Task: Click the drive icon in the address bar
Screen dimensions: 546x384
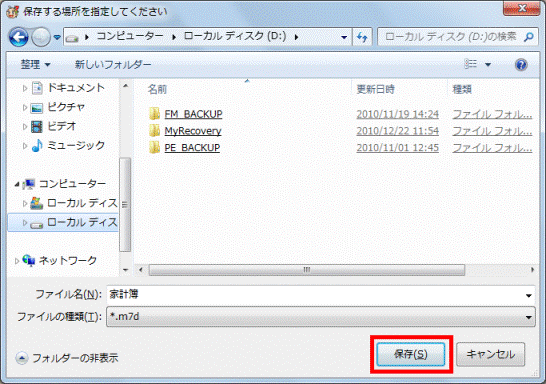Action: click(x=72, y=37)
